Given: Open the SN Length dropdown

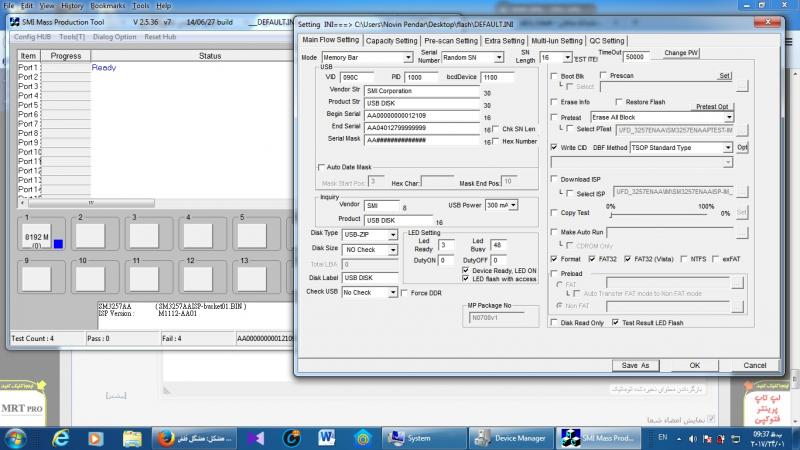Looking at the screenshot, I should point(567,58).
